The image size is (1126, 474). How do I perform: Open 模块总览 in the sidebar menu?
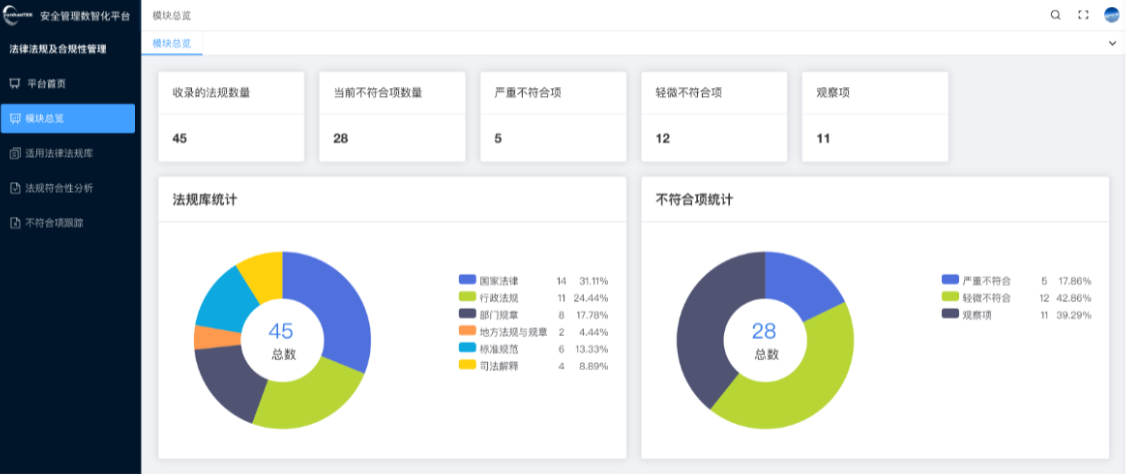(68, 118)
